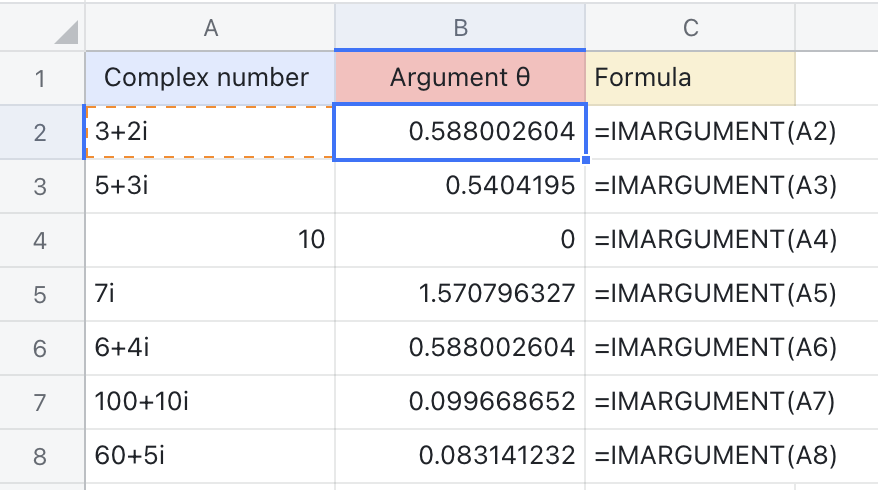The height and width of the screenshot is (490, 878).
Task: Select row 8 header
Action: click(x=40, y=456)
